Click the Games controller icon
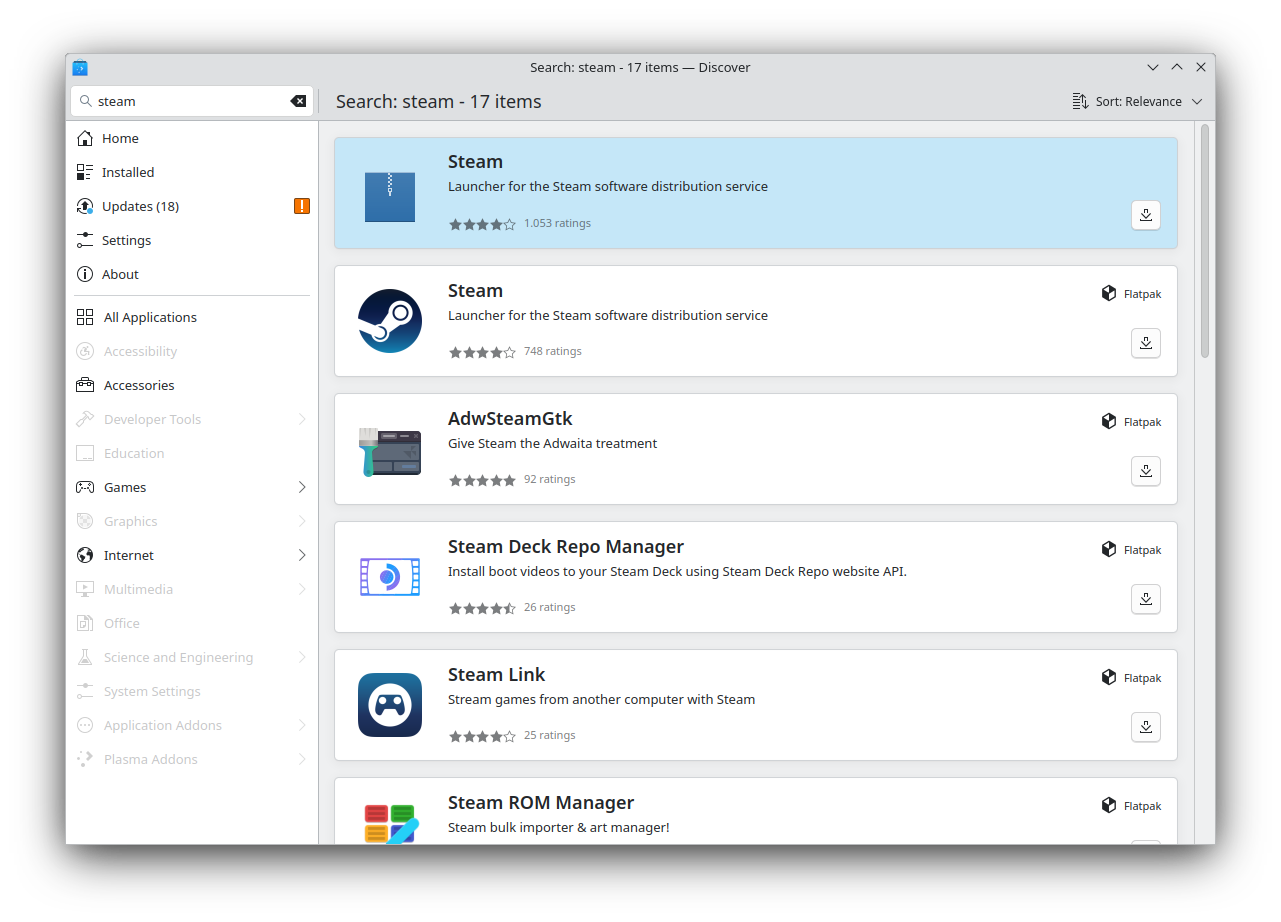 pyautogui.click(x=85, y=487)
